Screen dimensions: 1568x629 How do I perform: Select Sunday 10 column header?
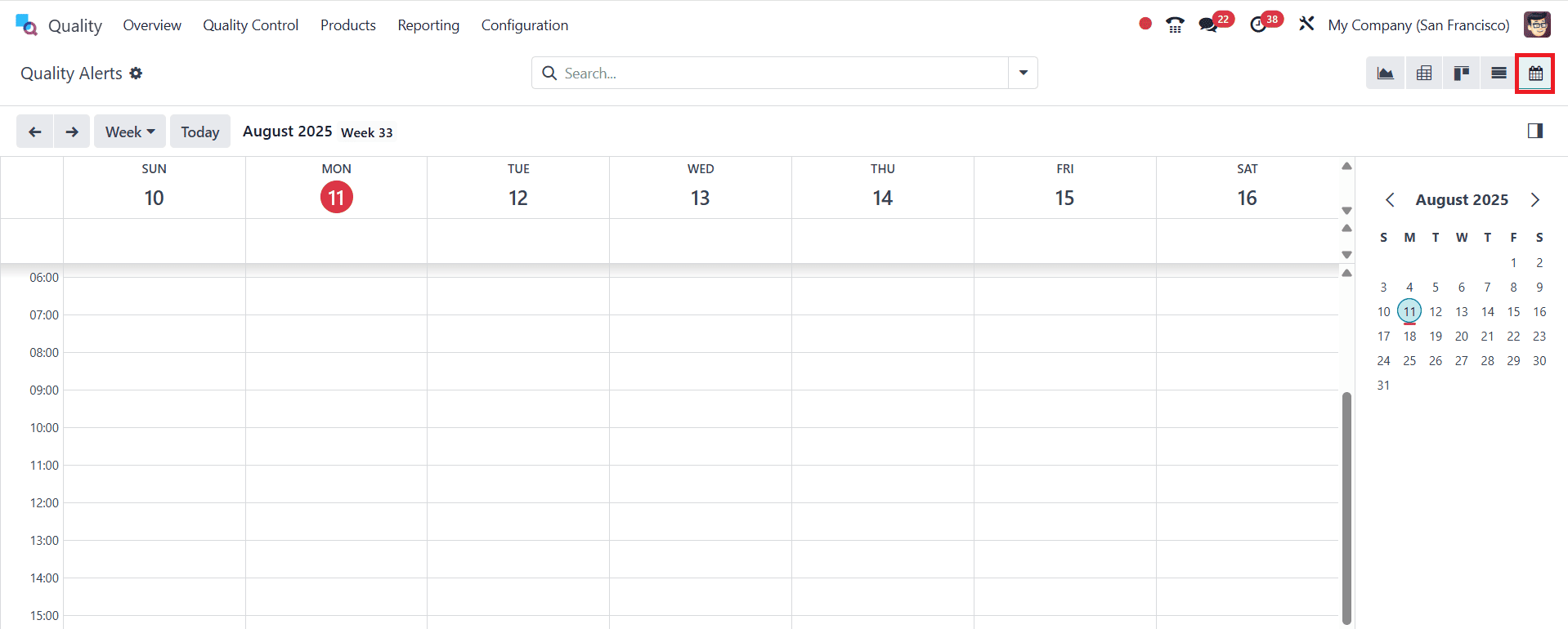click(154, 188)
